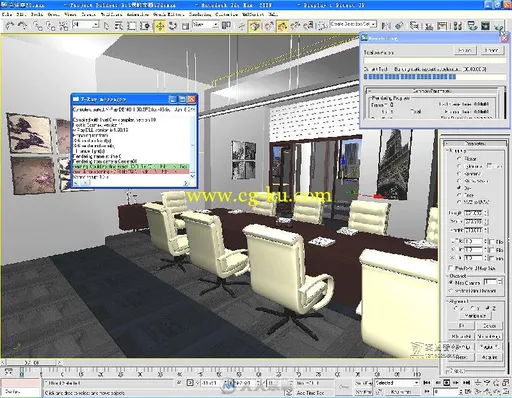Click the highlighted Select and Move tool
This screenshot has width=512, height=398.
[160, 26]
